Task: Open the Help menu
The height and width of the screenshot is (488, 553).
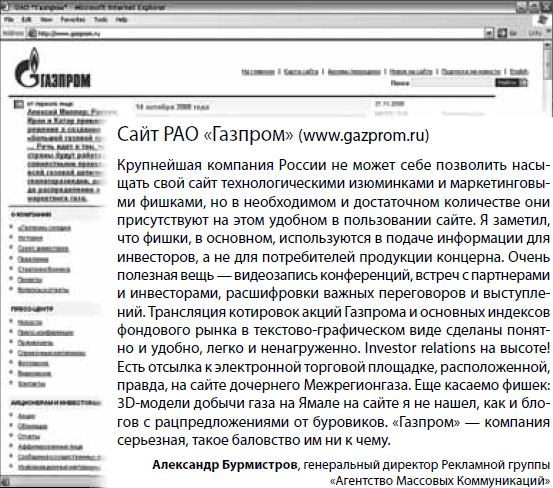Action: click(121, 19)
